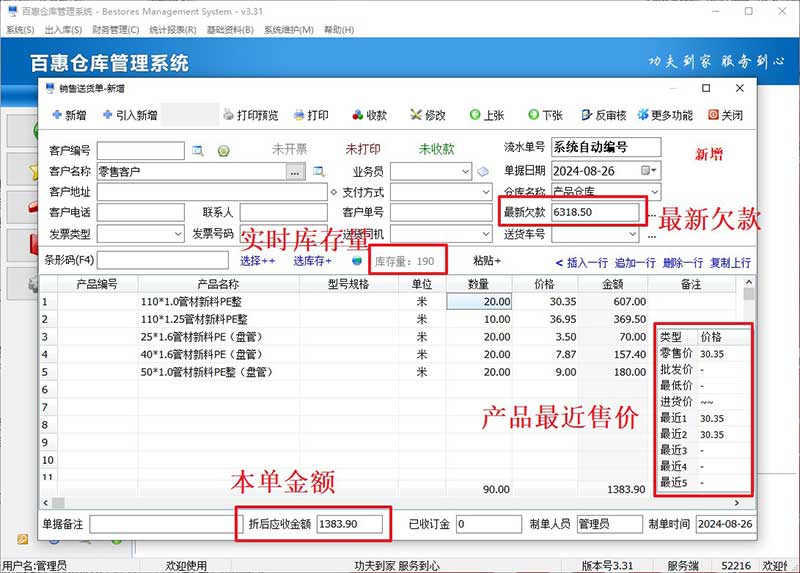Click the 产品名称 column header
This screenshot has height=573, width=800.
tap(218, 284)
